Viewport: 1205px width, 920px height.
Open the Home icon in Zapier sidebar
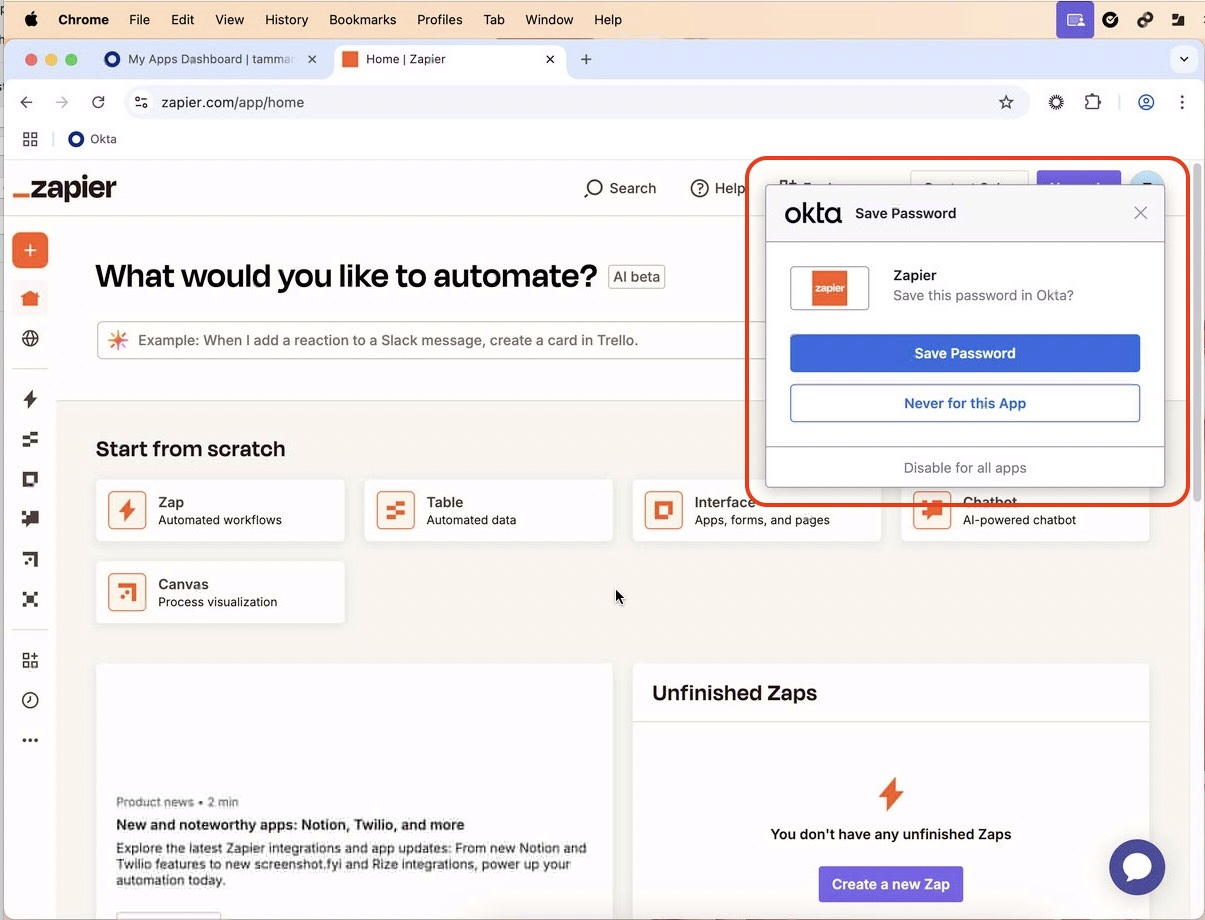coord(30,298)
